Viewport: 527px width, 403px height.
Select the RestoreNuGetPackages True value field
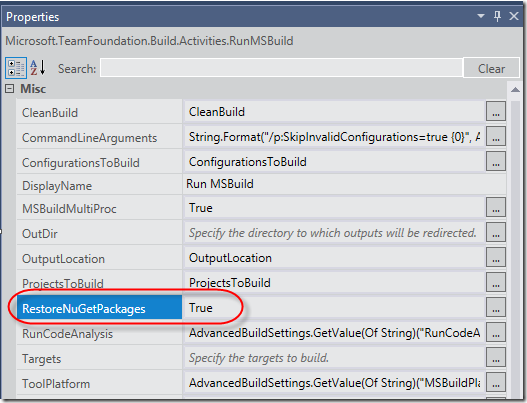(334, 307)
